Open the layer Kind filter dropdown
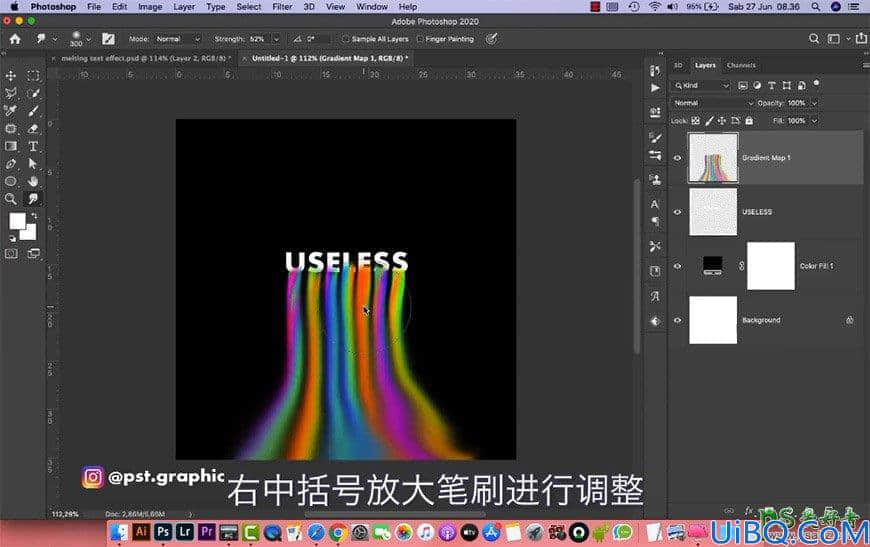 click(701, 85)
